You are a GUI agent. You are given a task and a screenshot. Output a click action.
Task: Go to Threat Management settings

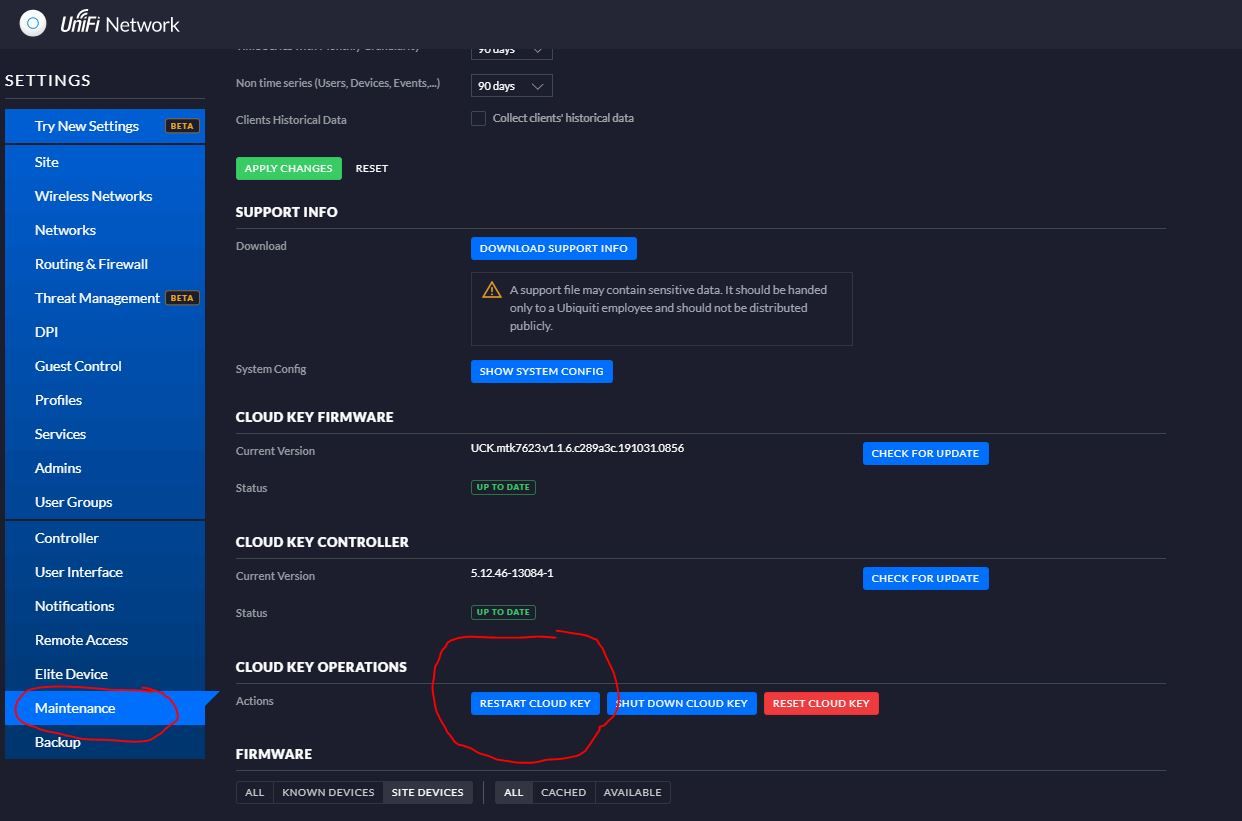pos(97,298)
